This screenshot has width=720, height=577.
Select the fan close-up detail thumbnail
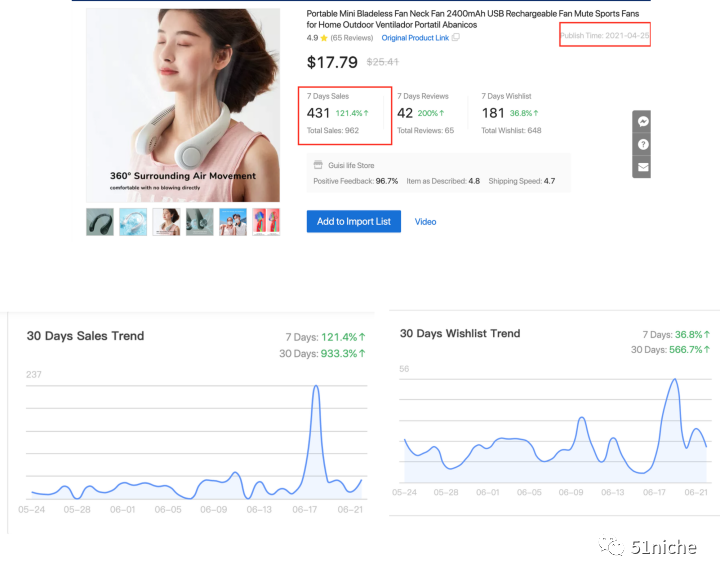[200, 222]
